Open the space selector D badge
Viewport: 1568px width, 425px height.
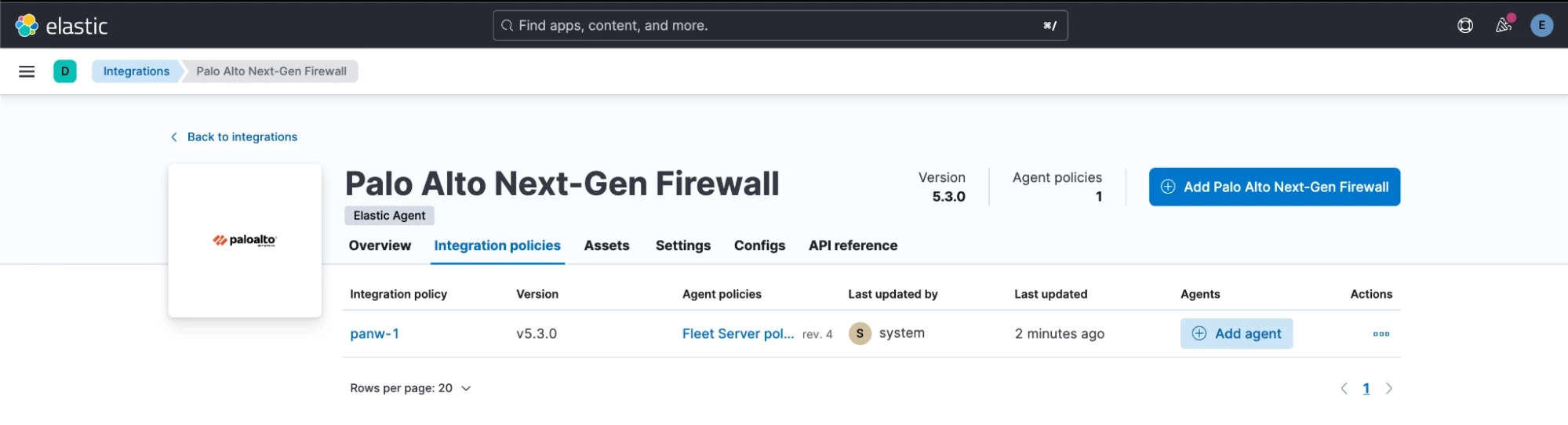tap(65, 71)
